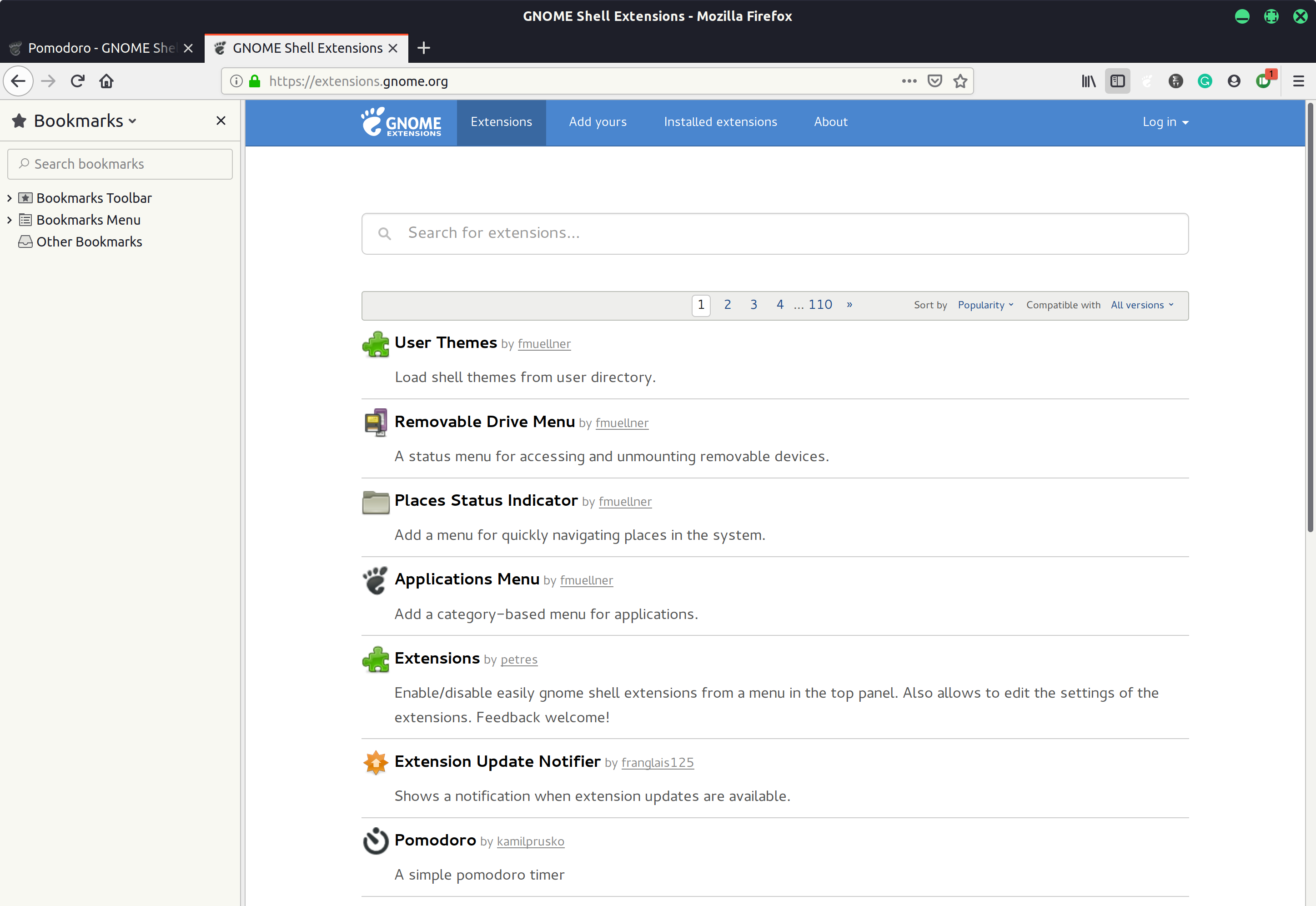Open the extension with red badge 1
Image resolution: width=1316 pixels, height=906 pixels.
[1265, 80]
